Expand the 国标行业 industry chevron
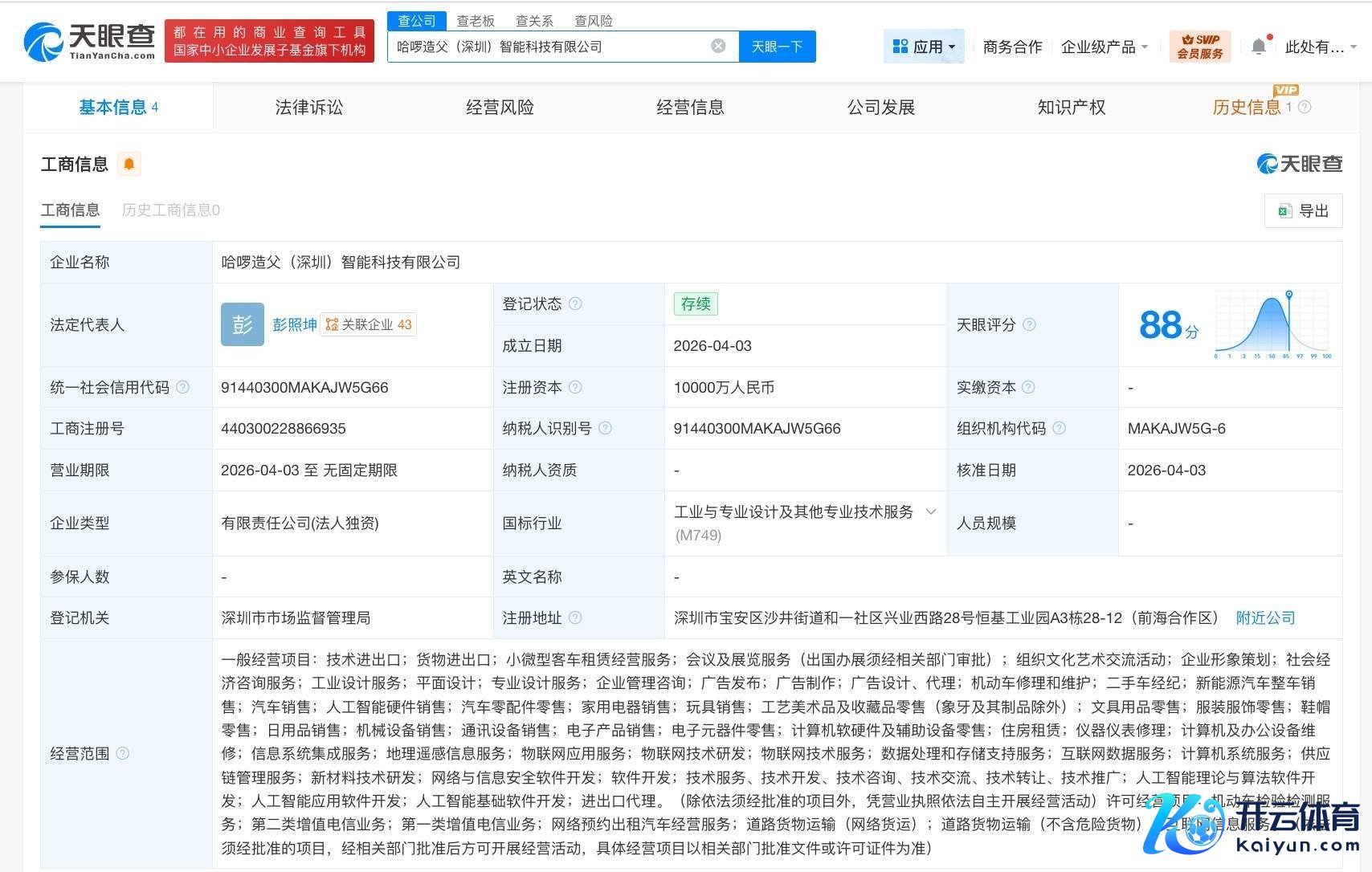Viewport: 1372px width, 872px height. tap(931, 511)
